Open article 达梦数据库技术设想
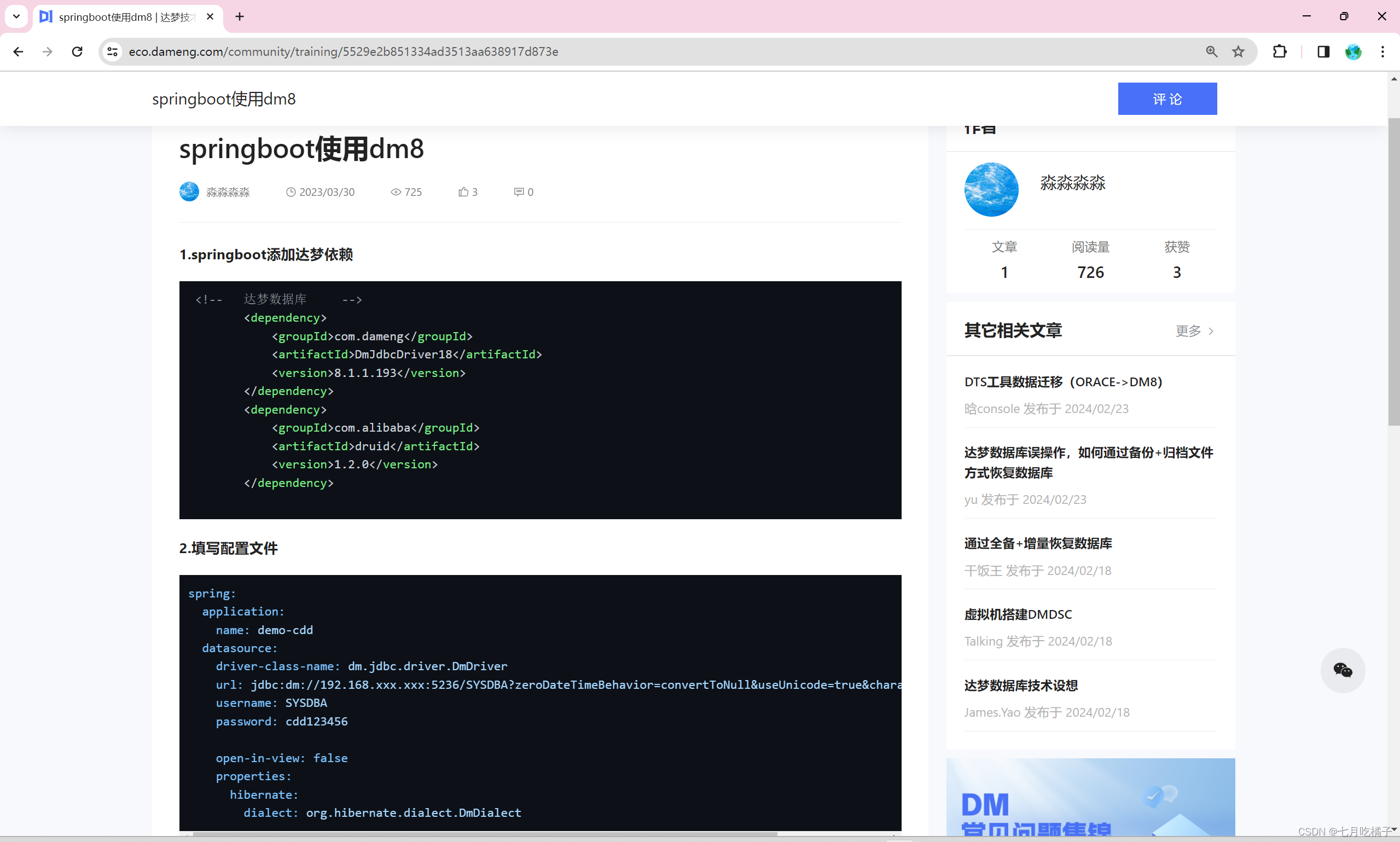The image size is (1400, 842). click(1021, 686)
